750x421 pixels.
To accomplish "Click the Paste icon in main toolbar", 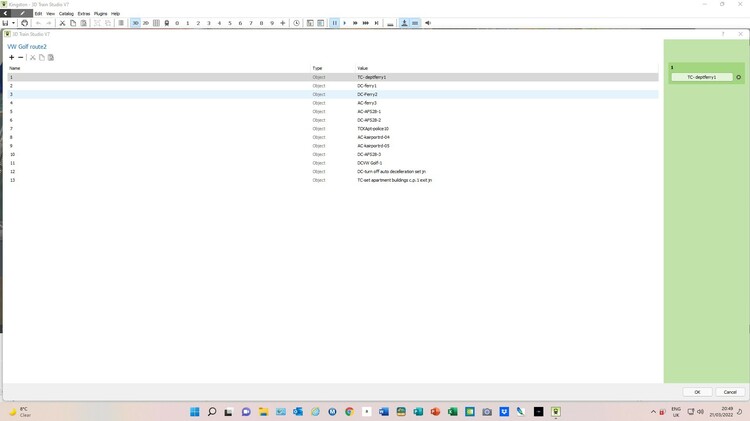I will (x=83, y=23).
